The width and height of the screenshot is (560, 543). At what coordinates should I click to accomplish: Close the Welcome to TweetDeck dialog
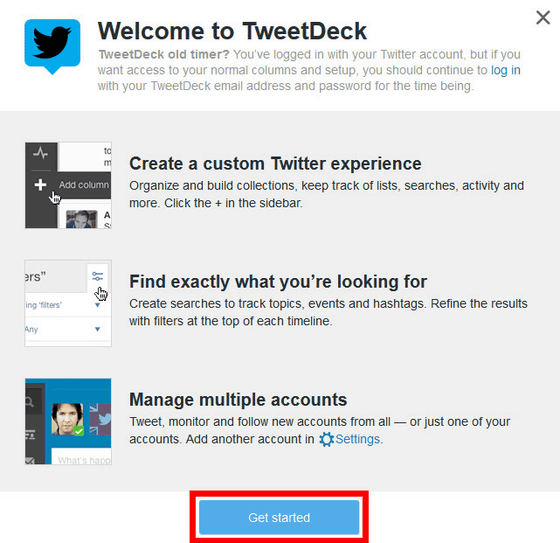[543, 18]
